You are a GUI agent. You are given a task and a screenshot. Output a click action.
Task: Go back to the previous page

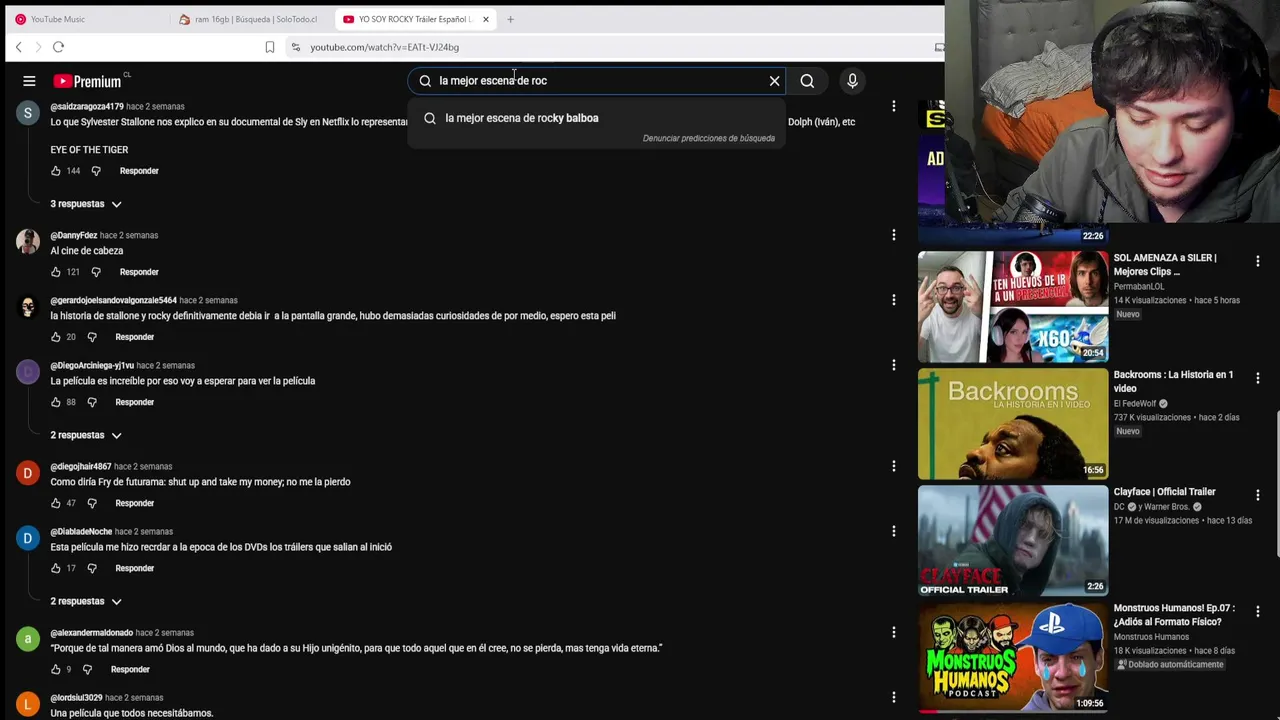pyautogui.click(x=18, y=47)
